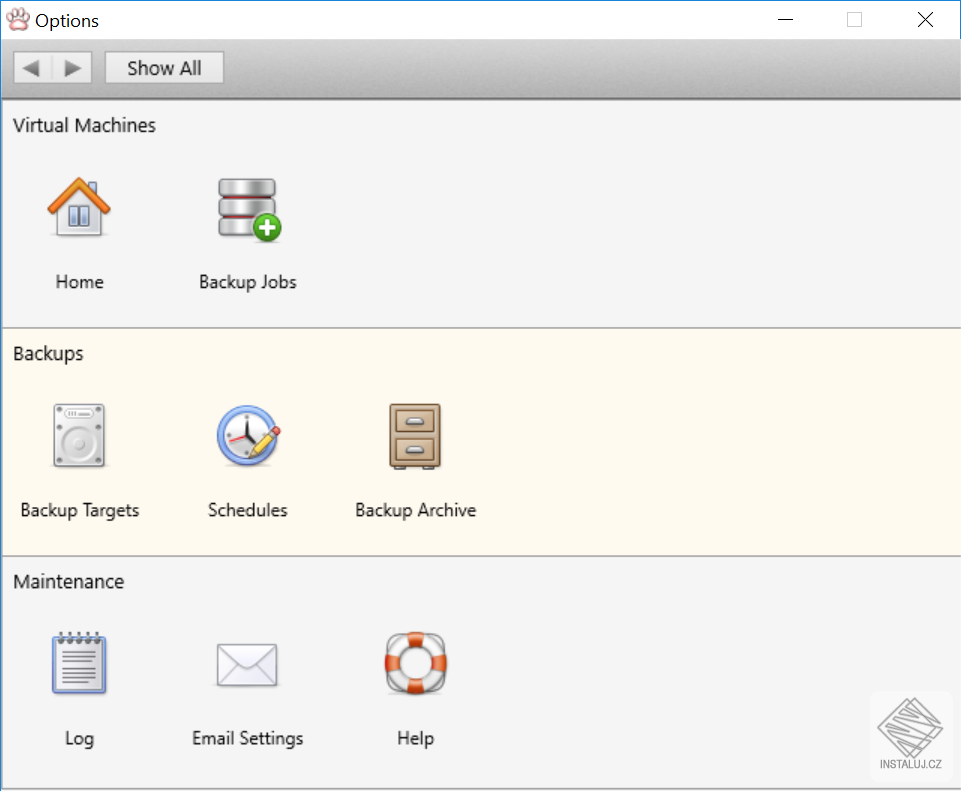Click the Schedules label

(x=248, y=510)
